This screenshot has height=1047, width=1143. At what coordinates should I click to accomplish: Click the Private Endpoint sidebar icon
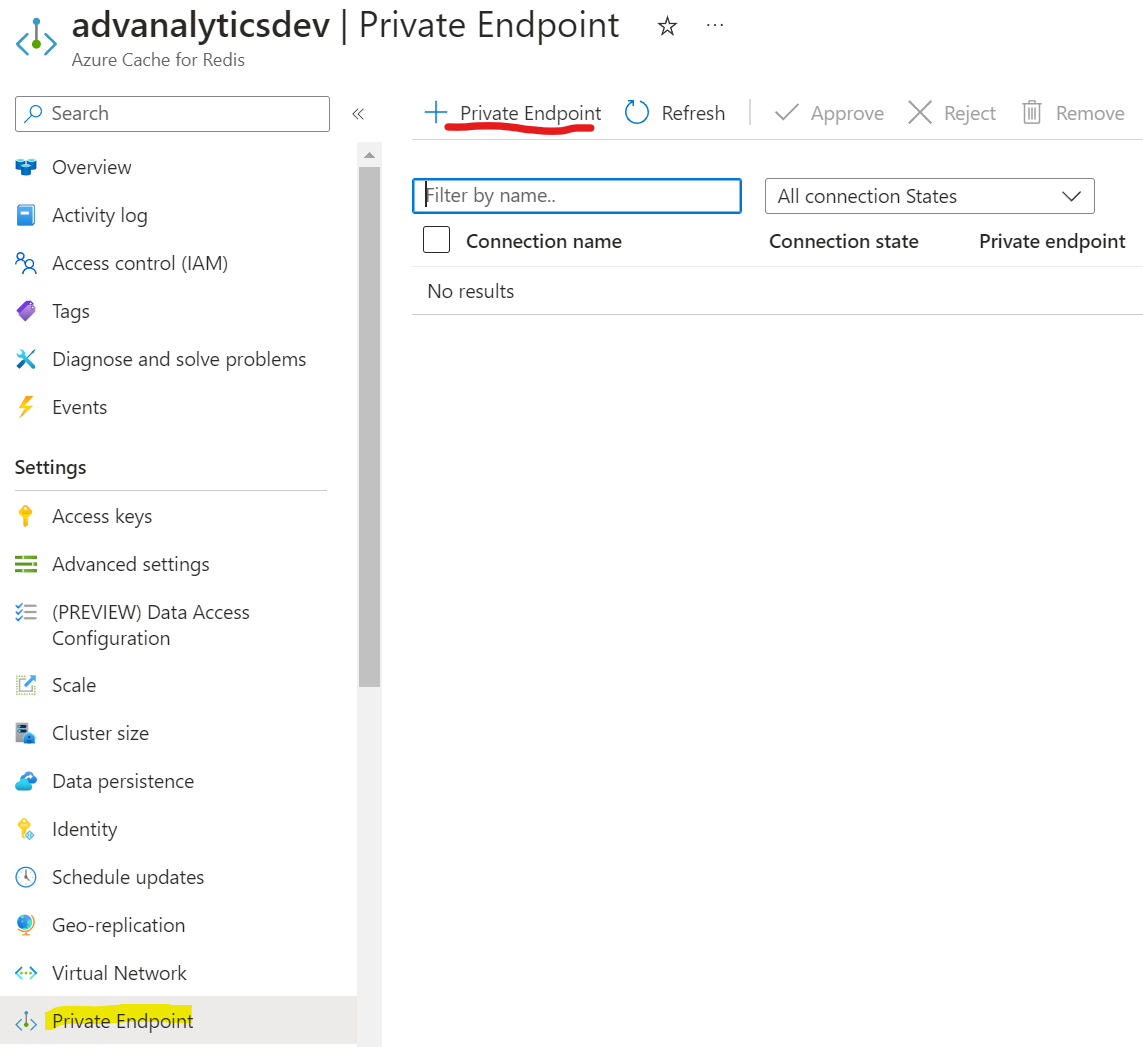26,1021
